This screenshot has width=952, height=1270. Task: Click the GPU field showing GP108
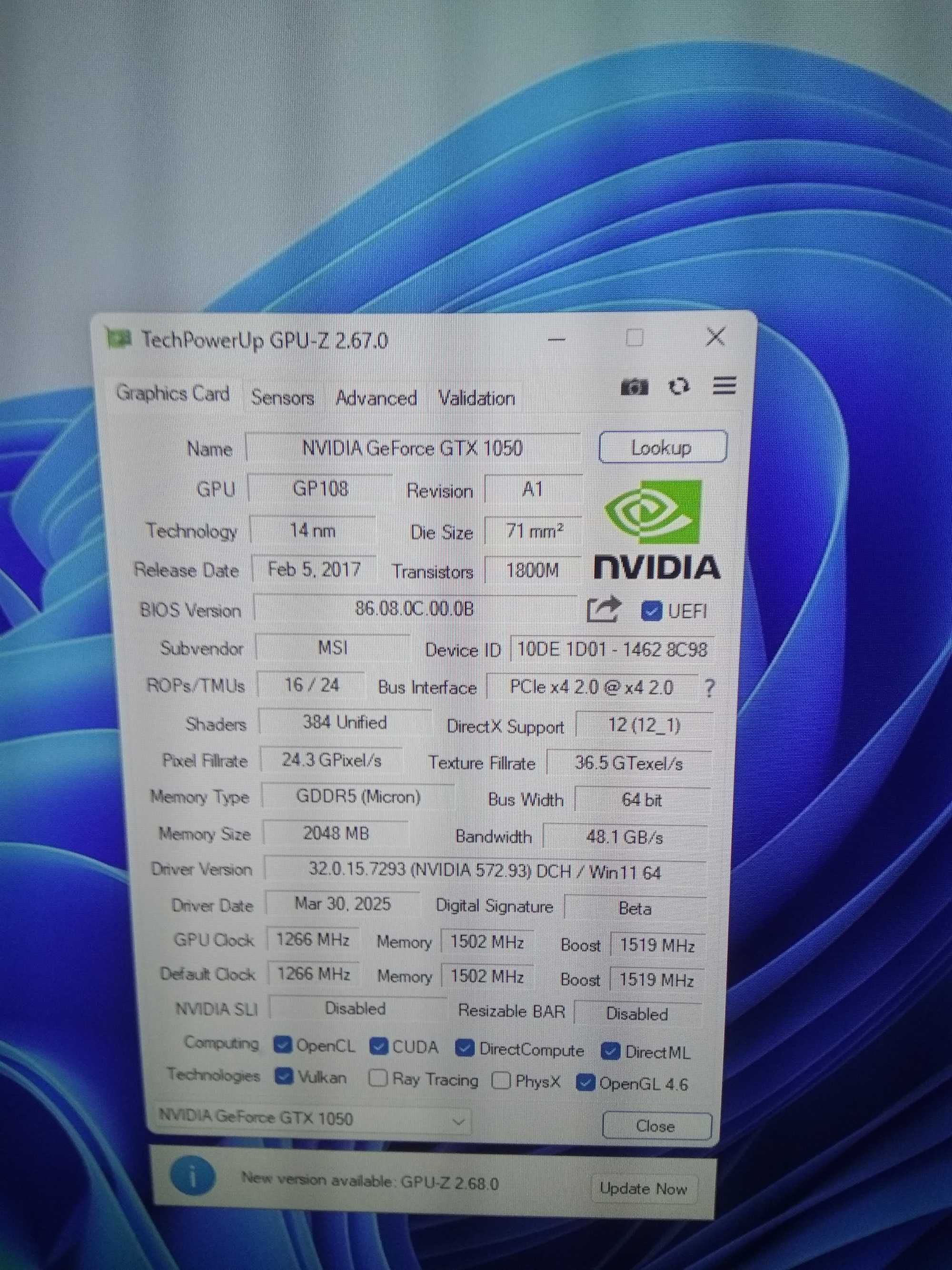[x=320, y=489]
